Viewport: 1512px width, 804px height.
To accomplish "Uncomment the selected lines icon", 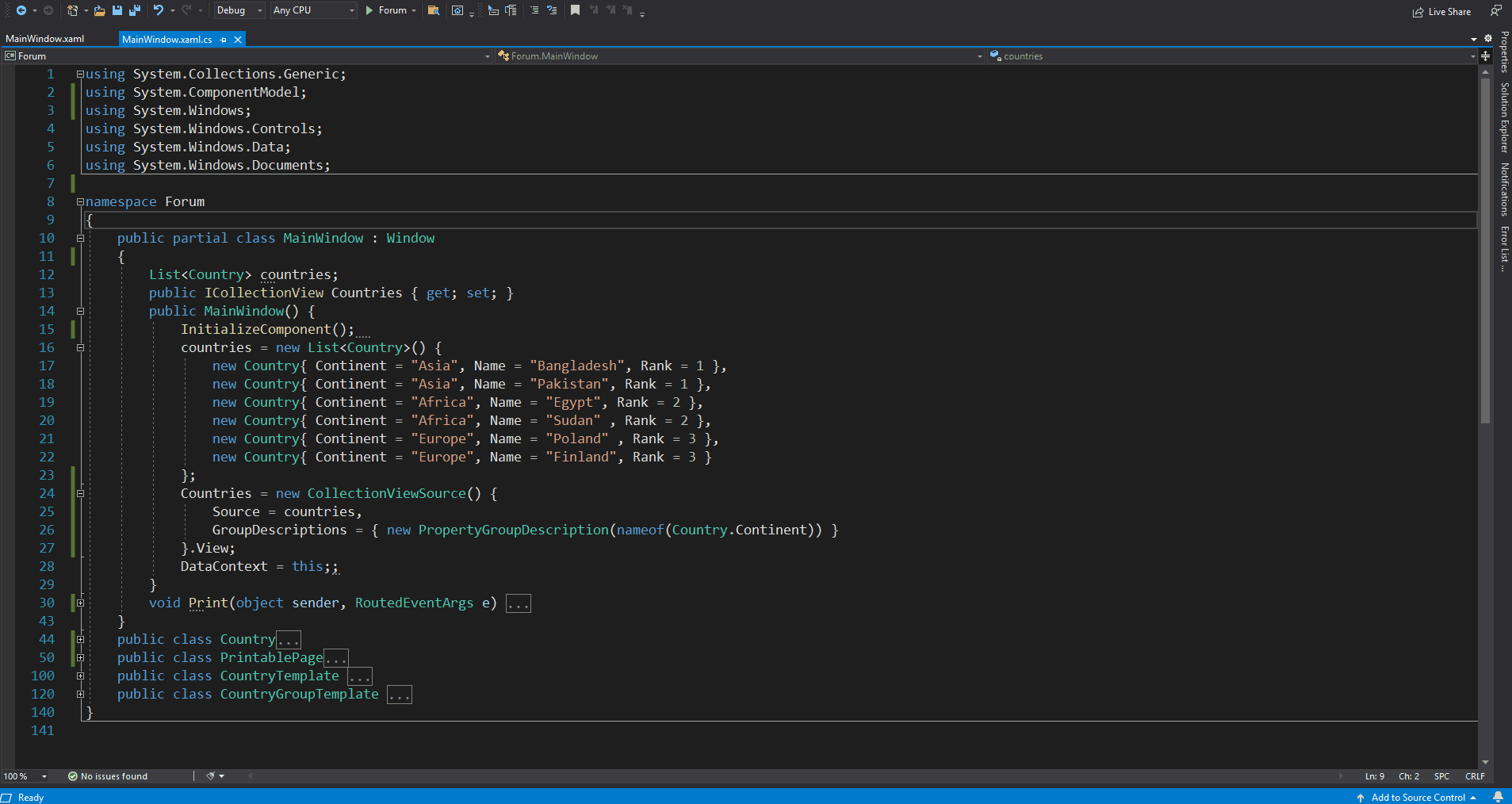I will (x=552, y=10).
